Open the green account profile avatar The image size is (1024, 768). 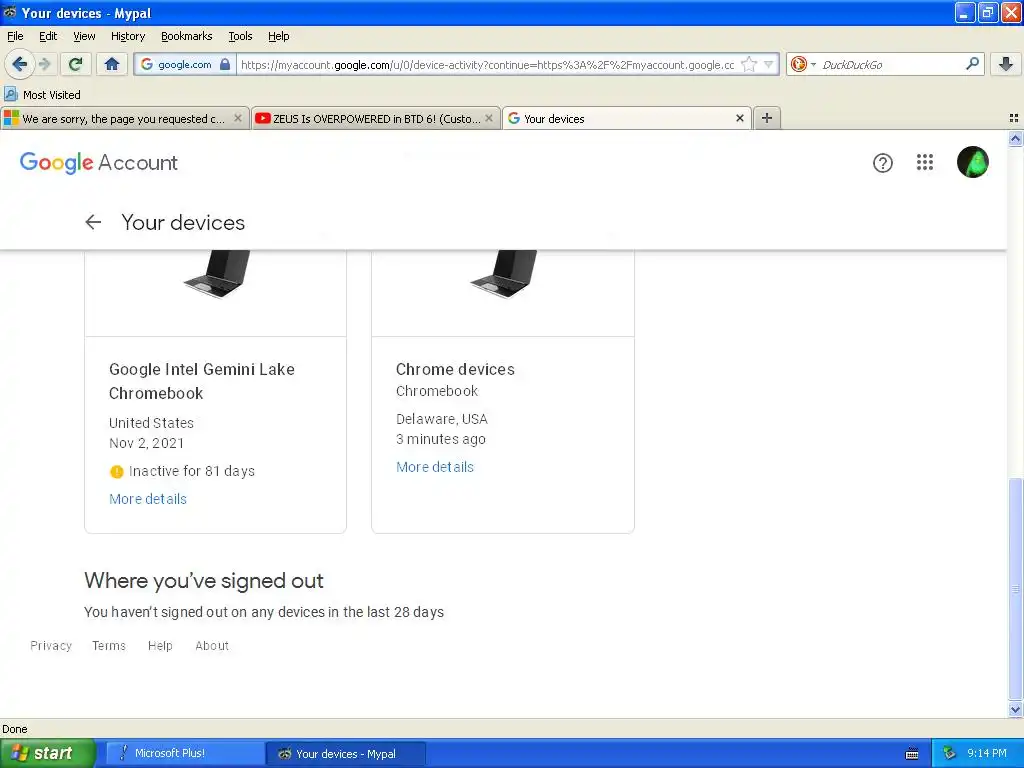(972, 162)
